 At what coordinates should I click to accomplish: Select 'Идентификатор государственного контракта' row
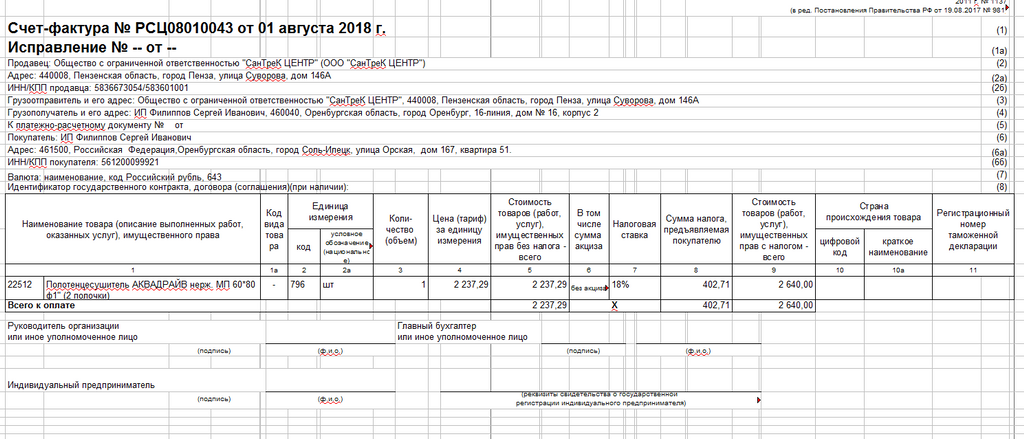pos(178,187)
